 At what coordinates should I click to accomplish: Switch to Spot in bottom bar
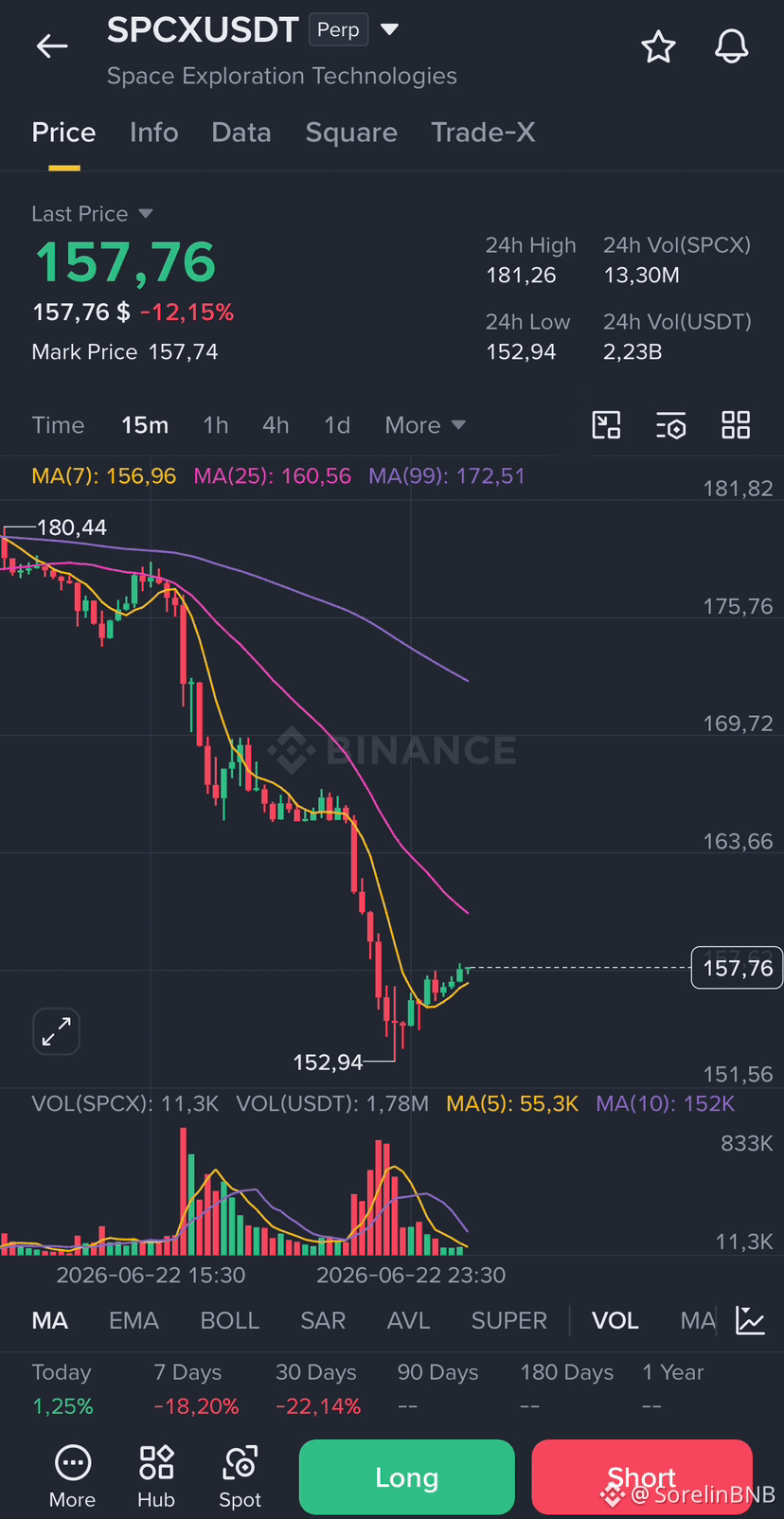point(240,1477)
